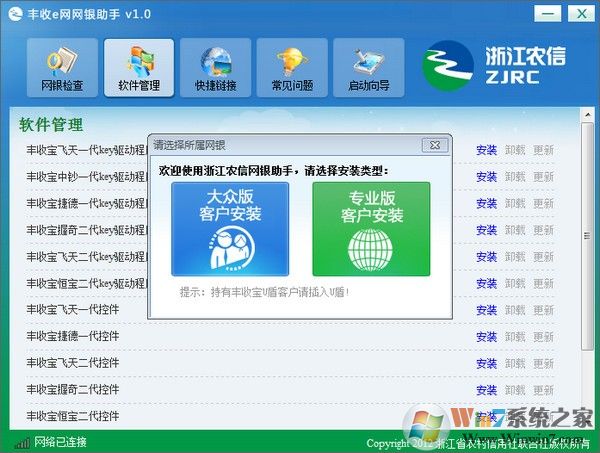Viewport: 600px width, 453px height.
Task: Install 丰收宝握奇二代控件
Action: [486, 390]
